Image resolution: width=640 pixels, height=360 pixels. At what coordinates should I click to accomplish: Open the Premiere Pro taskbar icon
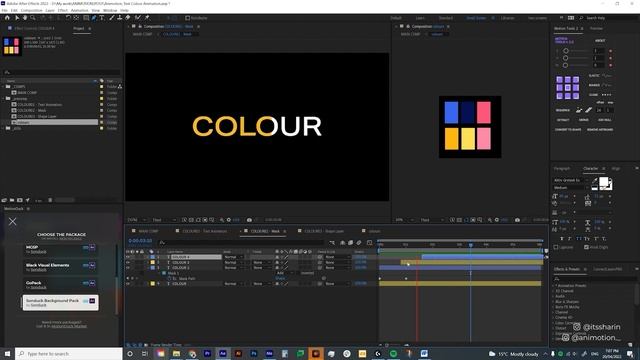tap(207, 353)
